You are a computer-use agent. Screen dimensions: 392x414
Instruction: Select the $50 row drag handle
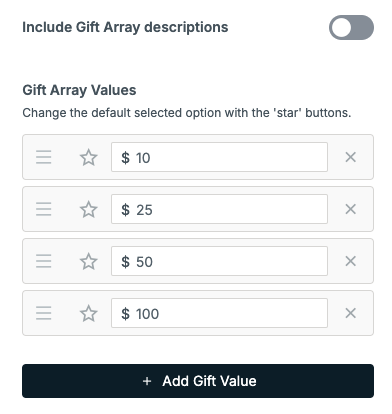[x=44, y=261]
